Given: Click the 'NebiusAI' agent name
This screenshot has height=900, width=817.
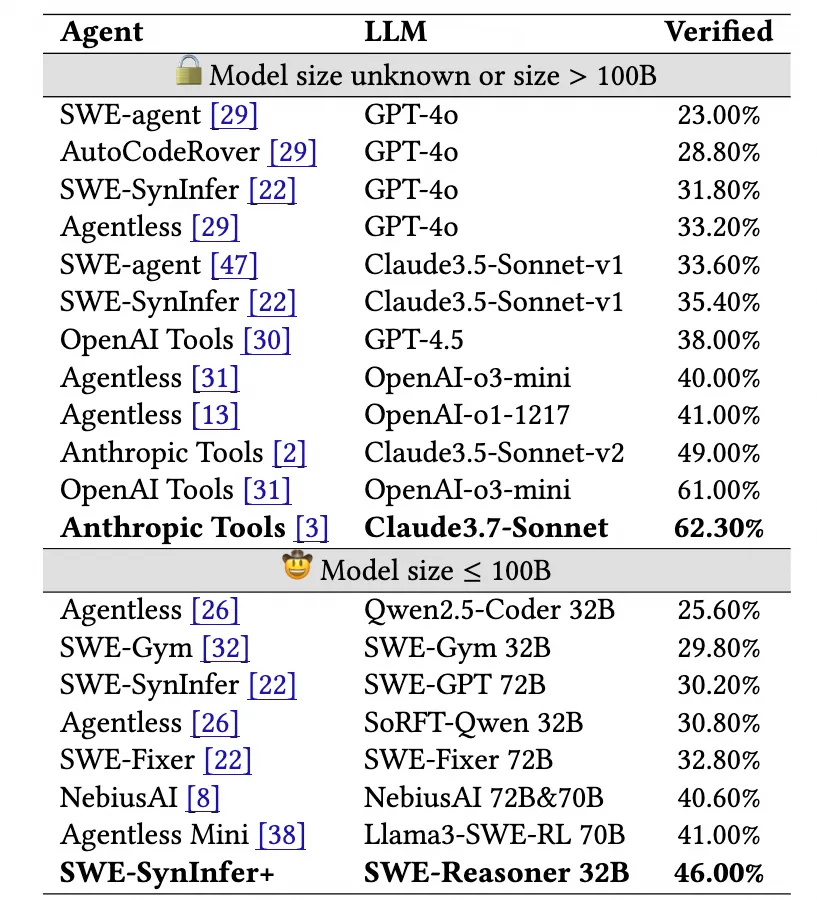Looking at the screenshot, I should point(118,798).
